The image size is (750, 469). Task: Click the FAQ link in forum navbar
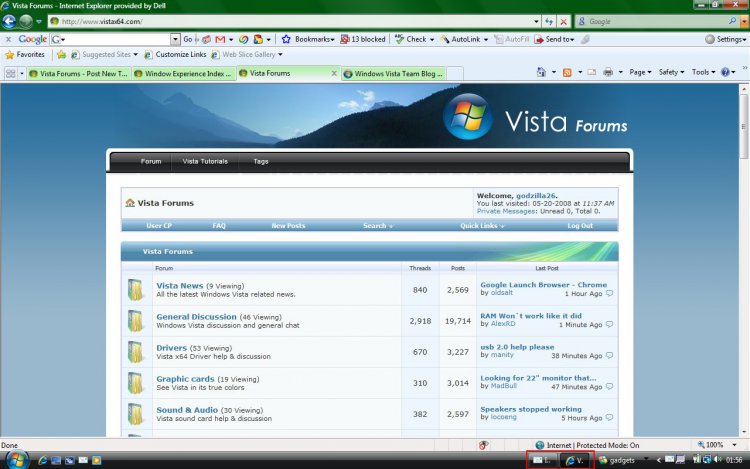(x=219, y=226)
